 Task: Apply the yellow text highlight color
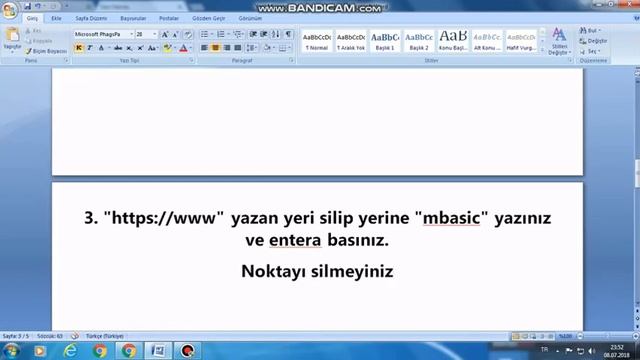[167, 48]
